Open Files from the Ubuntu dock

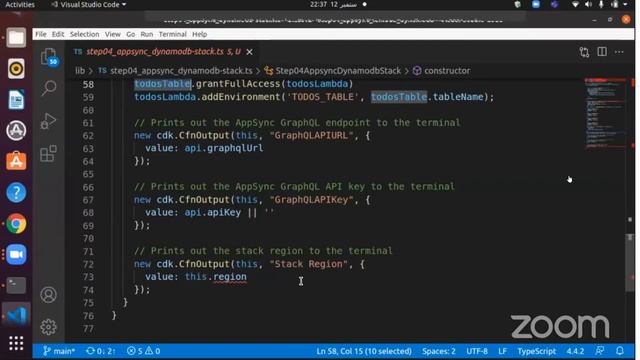(16, 38)
